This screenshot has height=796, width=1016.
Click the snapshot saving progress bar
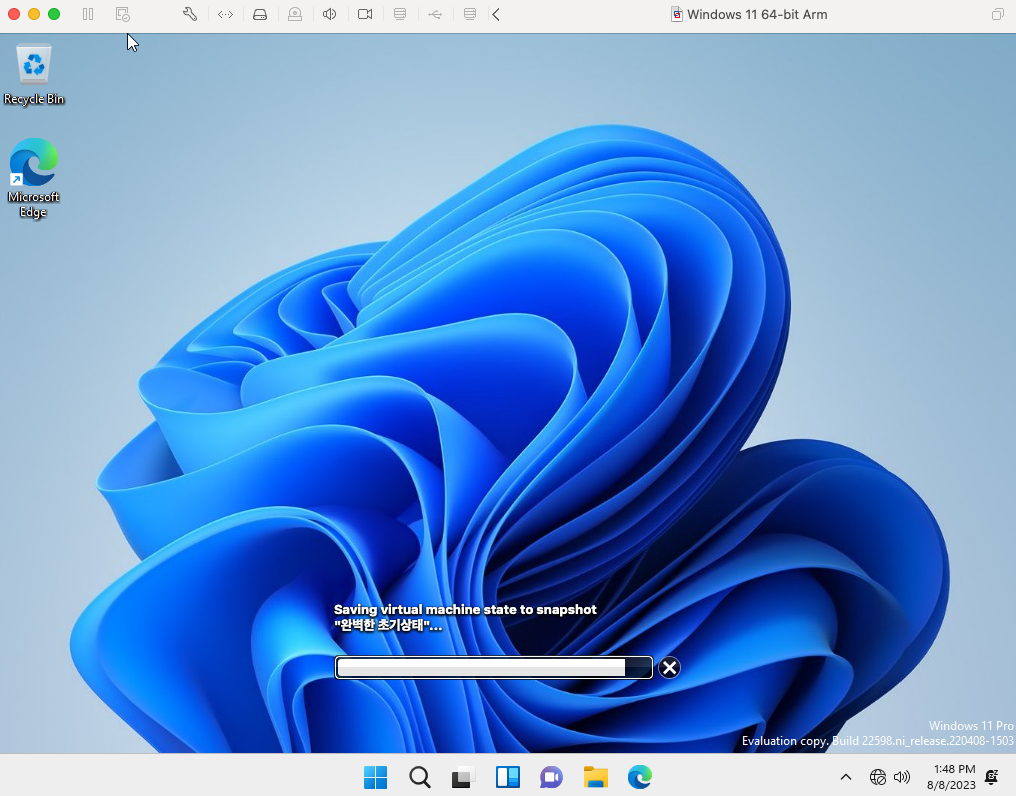point(494,668)
